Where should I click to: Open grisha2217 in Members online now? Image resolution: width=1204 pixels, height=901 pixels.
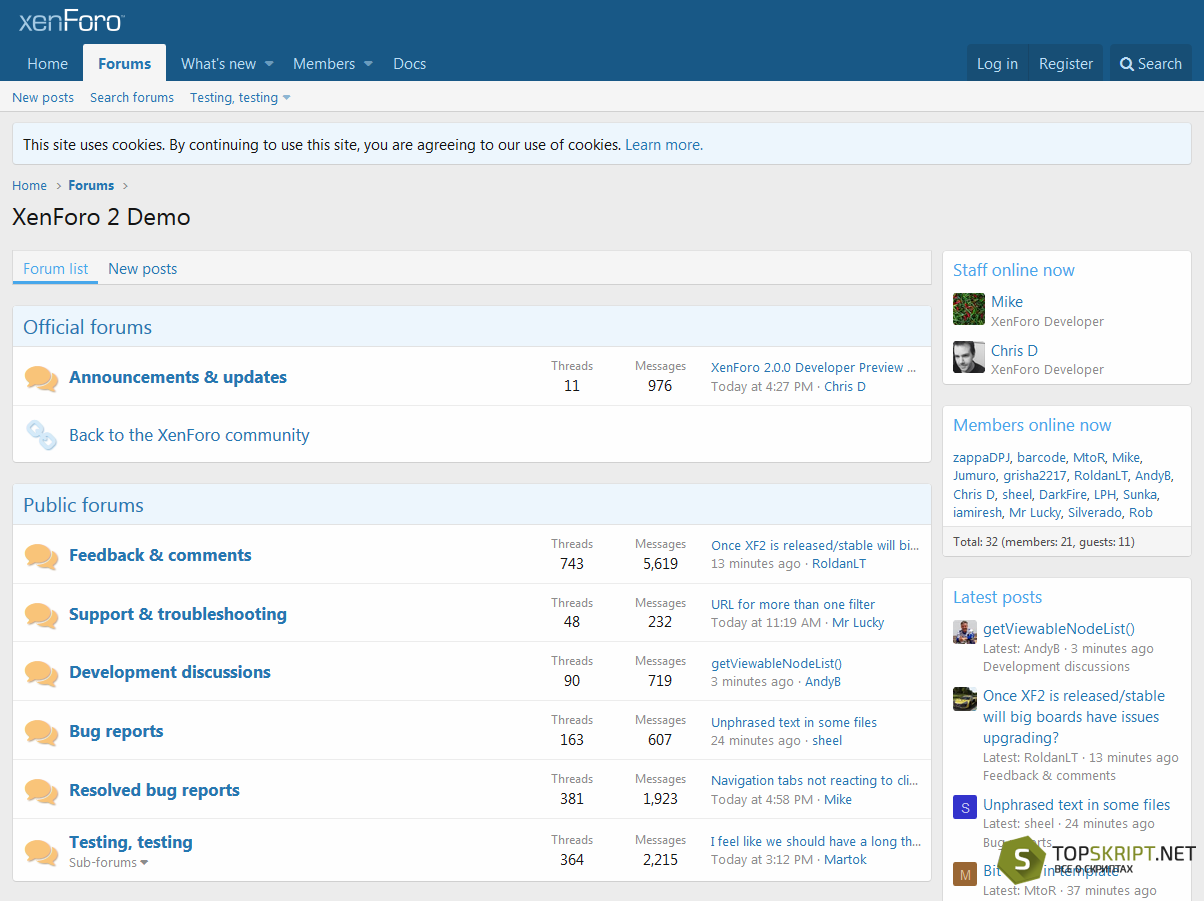pos(1035,476)
